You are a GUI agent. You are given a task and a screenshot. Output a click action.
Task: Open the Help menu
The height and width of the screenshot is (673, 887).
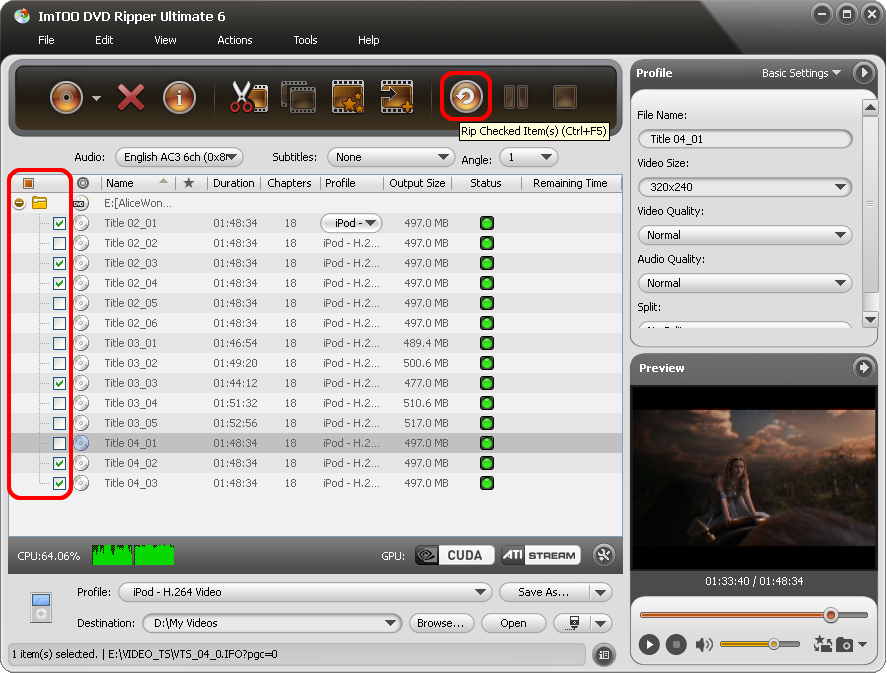(368, 40)
